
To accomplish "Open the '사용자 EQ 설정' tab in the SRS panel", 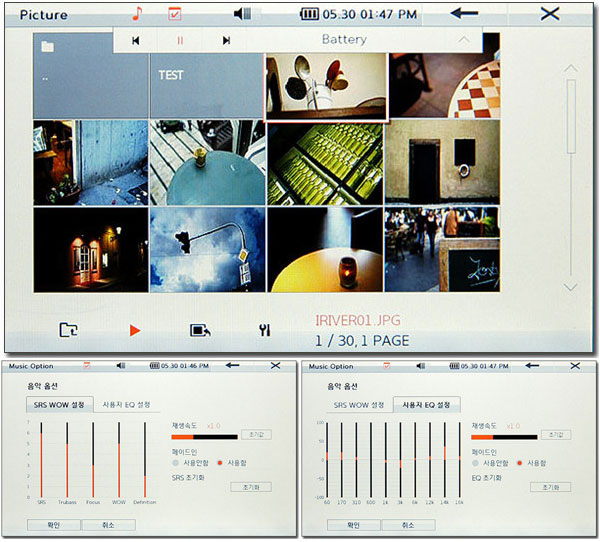I will point(126,405).
